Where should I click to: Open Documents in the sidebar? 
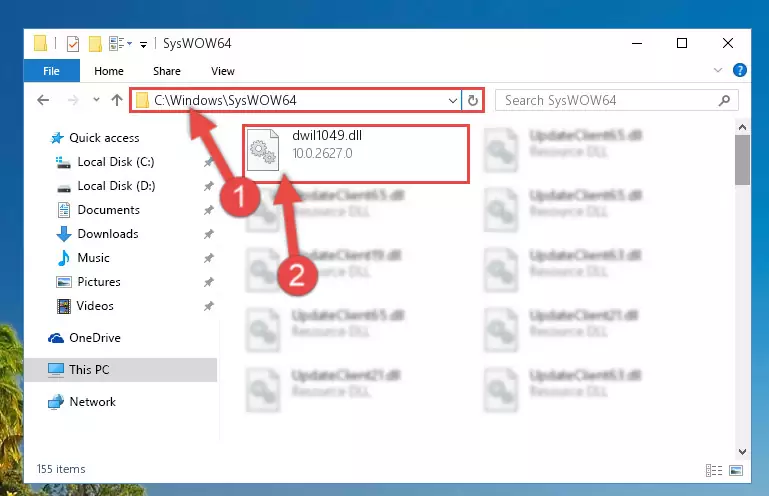point(99,210)
